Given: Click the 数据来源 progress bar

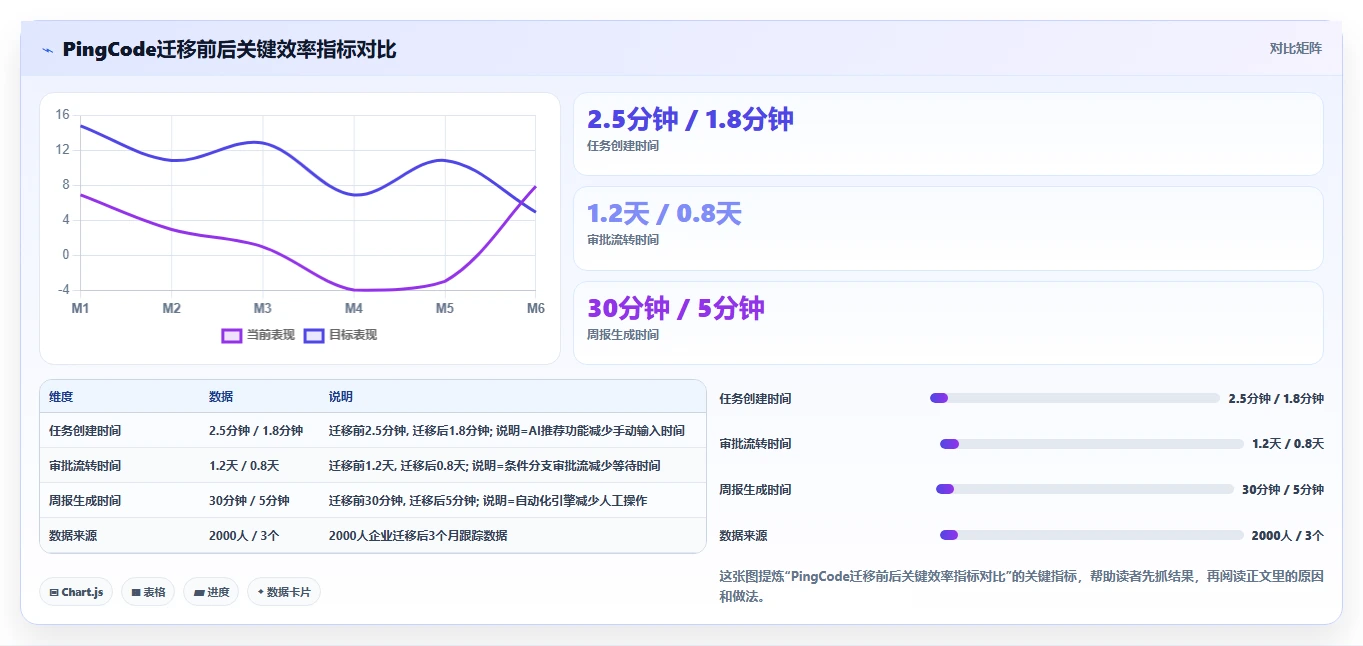Looking at the screenshot, I should (x=1092, y=535).
